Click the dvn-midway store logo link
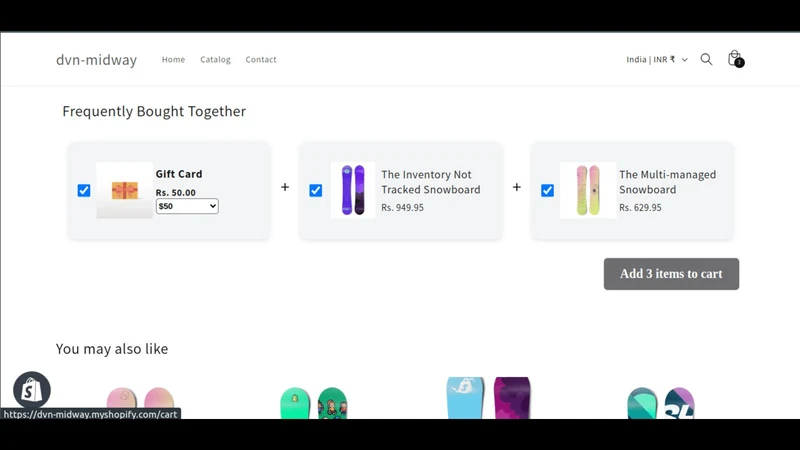800x450 pixels. click(96, 60)
